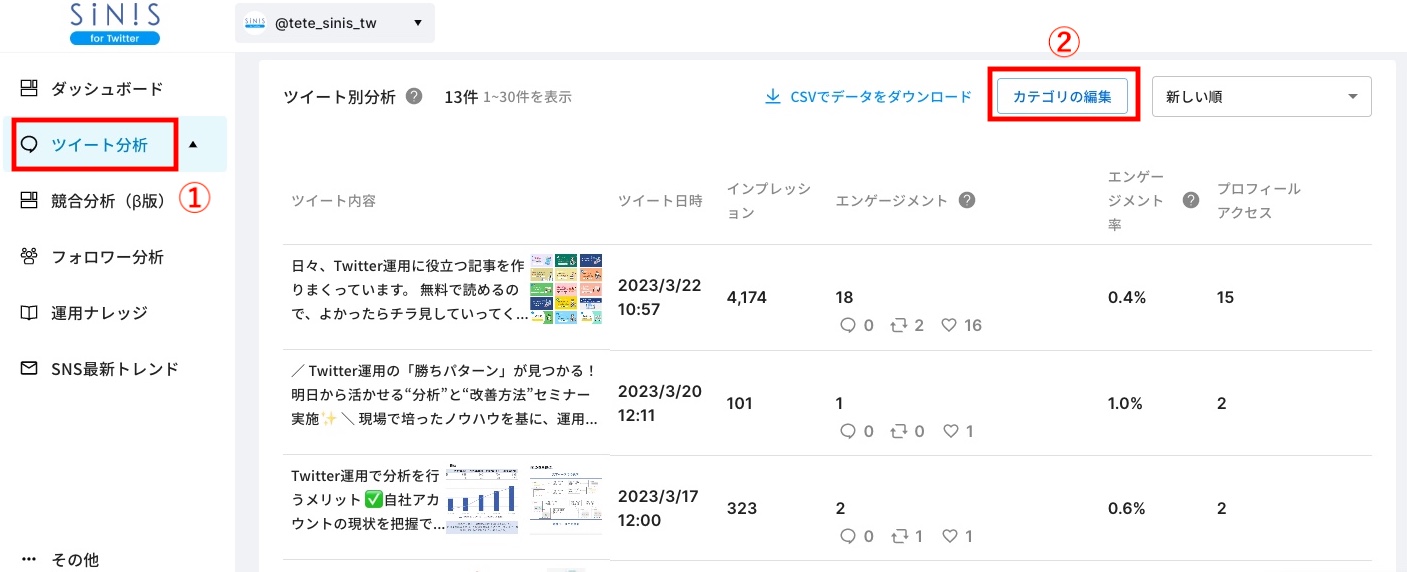The image size is (1407, 572).
Task: Open thumbnail of the 2023/3/22 tweet
Action: click(566, 289)
